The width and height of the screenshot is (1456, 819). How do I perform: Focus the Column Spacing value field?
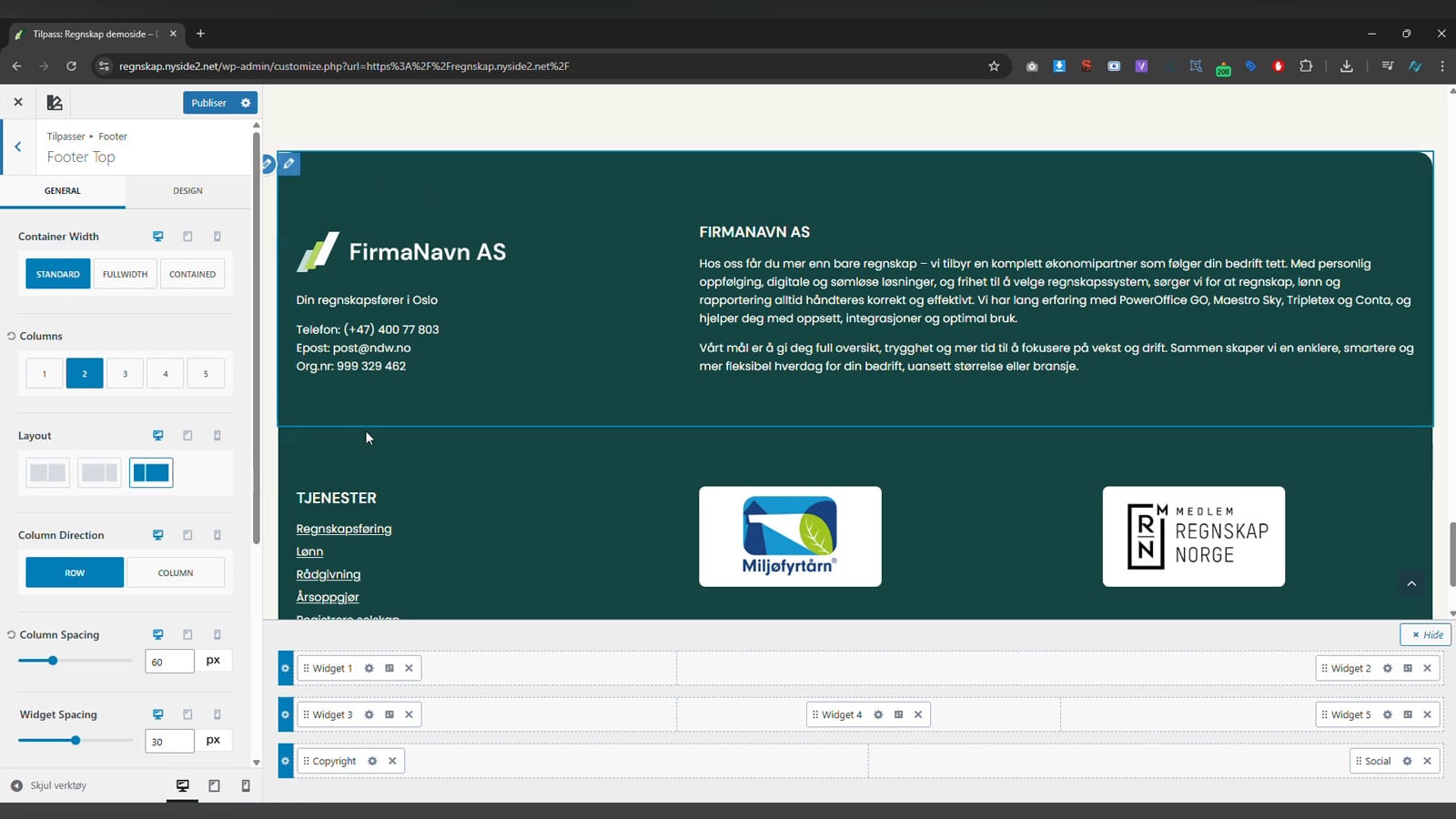pos(169,662)
